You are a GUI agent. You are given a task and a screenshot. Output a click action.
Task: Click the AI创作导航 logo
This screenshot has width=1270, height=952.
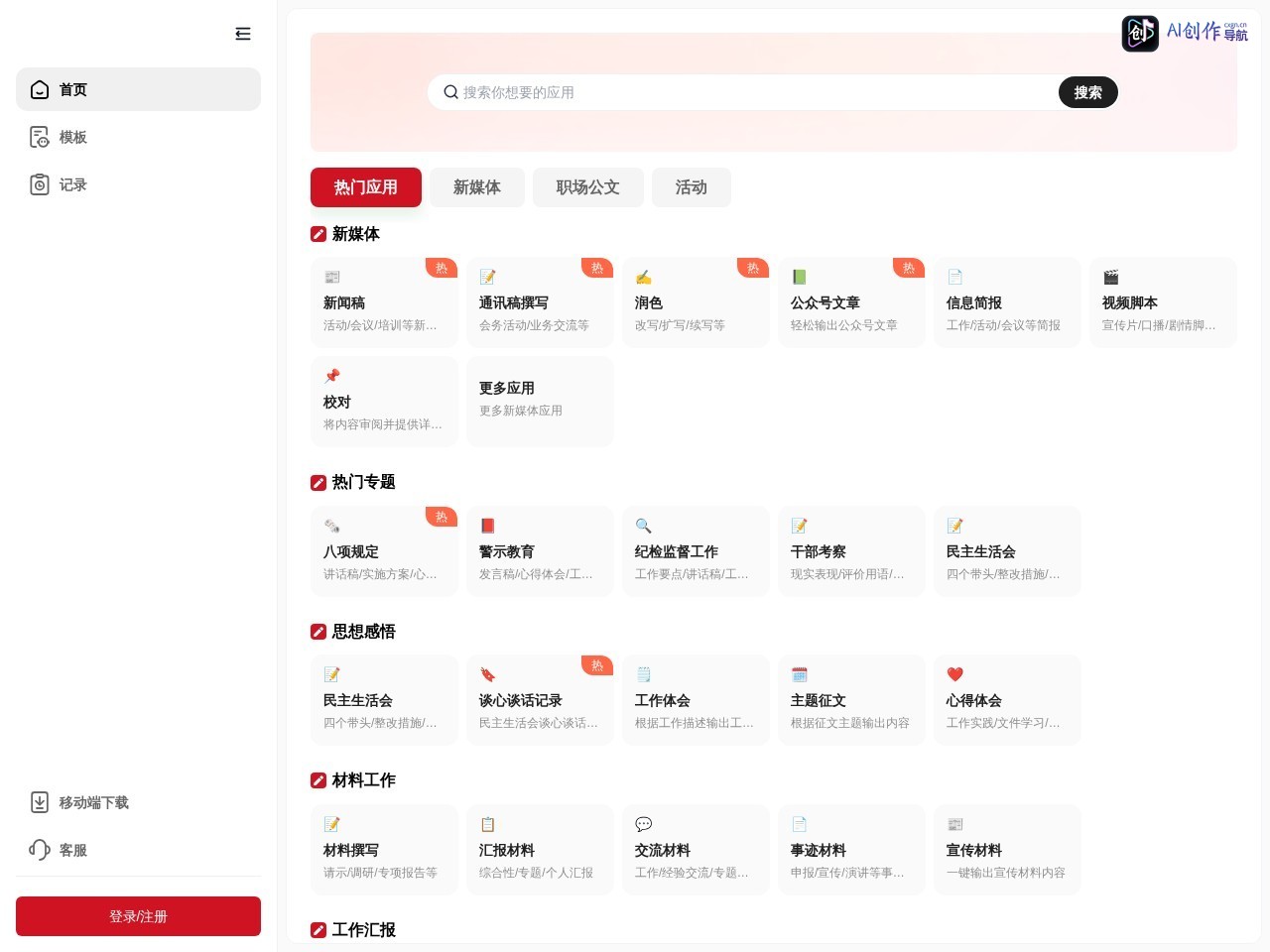(x=1185, y=33)
